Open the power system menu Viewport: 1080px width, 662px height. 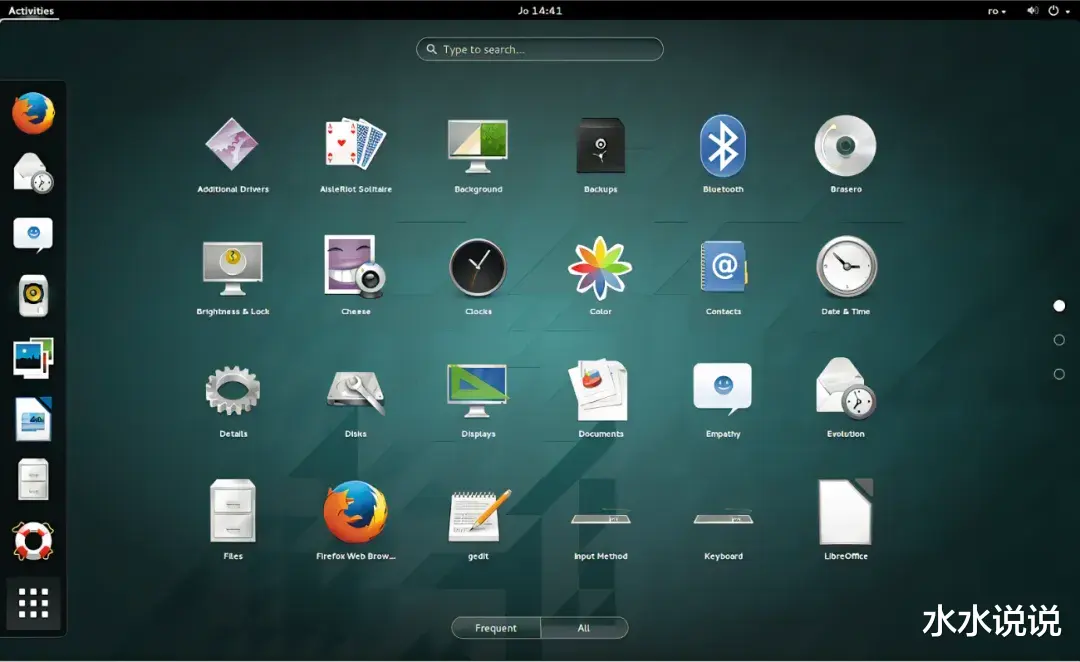pos(1059,10)
